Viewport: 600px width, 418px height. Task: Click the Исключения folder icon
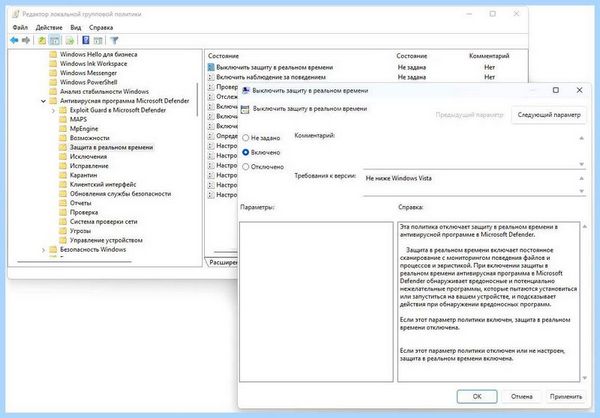pos(63,157)
